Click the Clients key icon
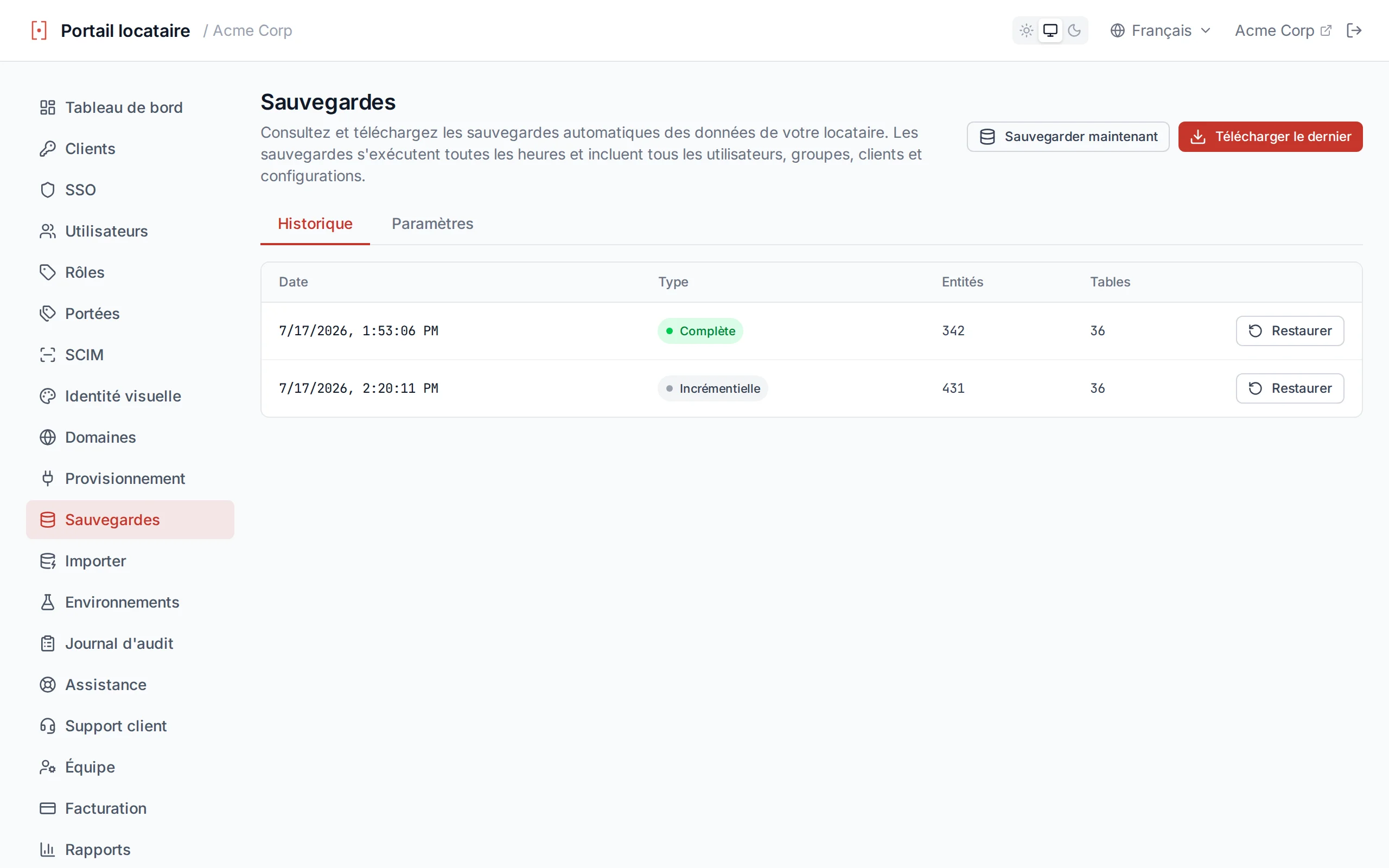The width and height of the screenshot is (1389, 868). (x=48, y=149)
